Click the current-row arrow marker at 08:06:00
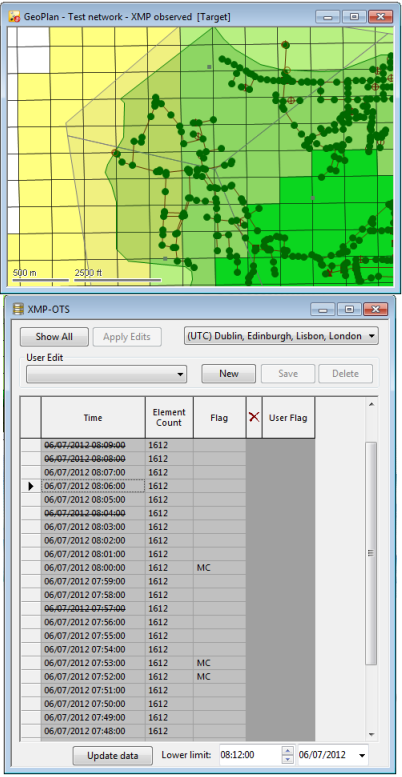This screenshot has width=402, height=777. coord(31,486)
